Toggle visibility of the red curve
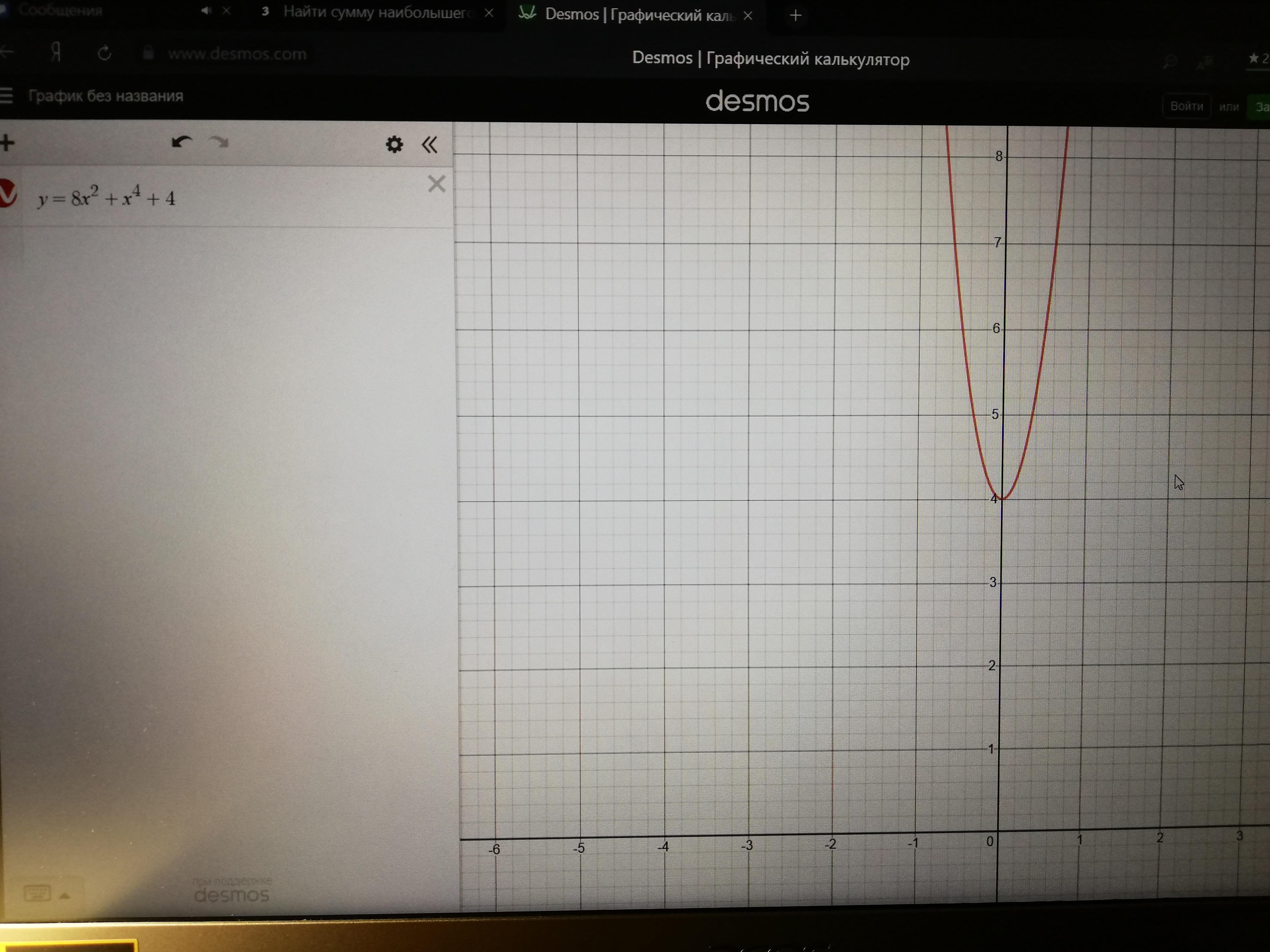The width and height of the screenshot is (1270, 952). click(7, 193)
